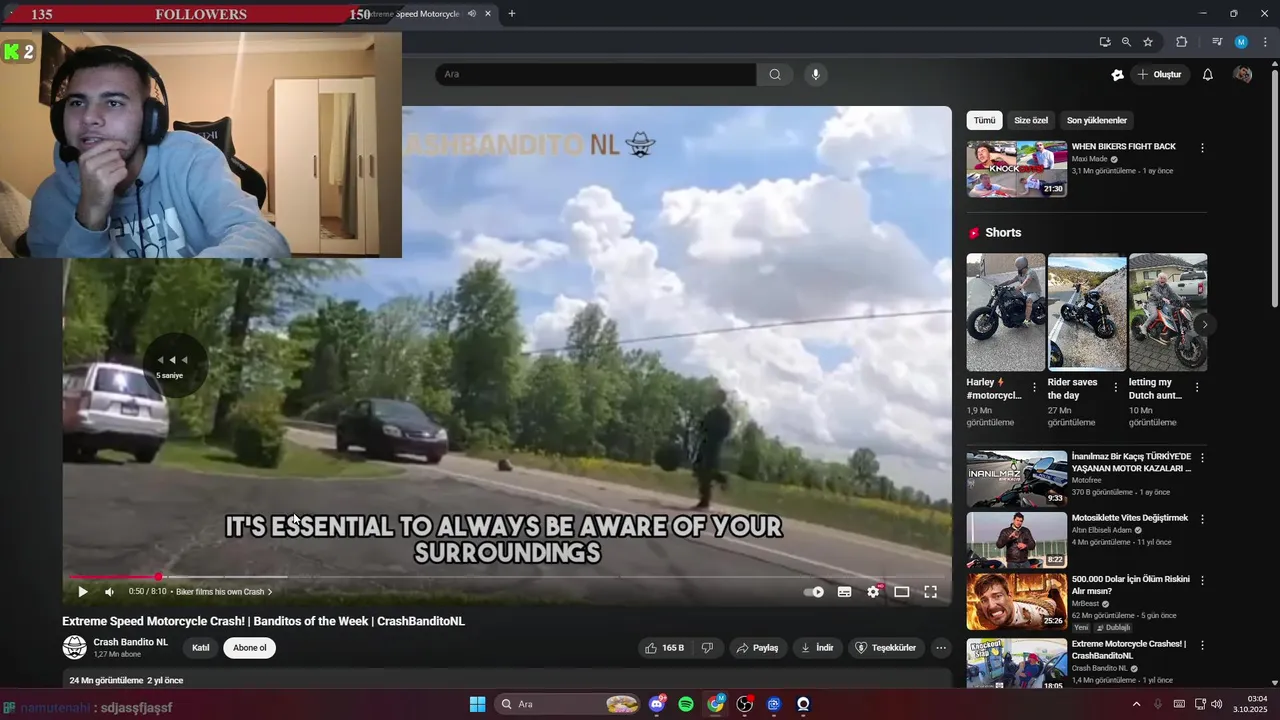1280x720 pixels.
Task: Open 'İnanılmaz Bir Kaçış TÜRKİYE'DE' video
Action: click(1017, 479)
